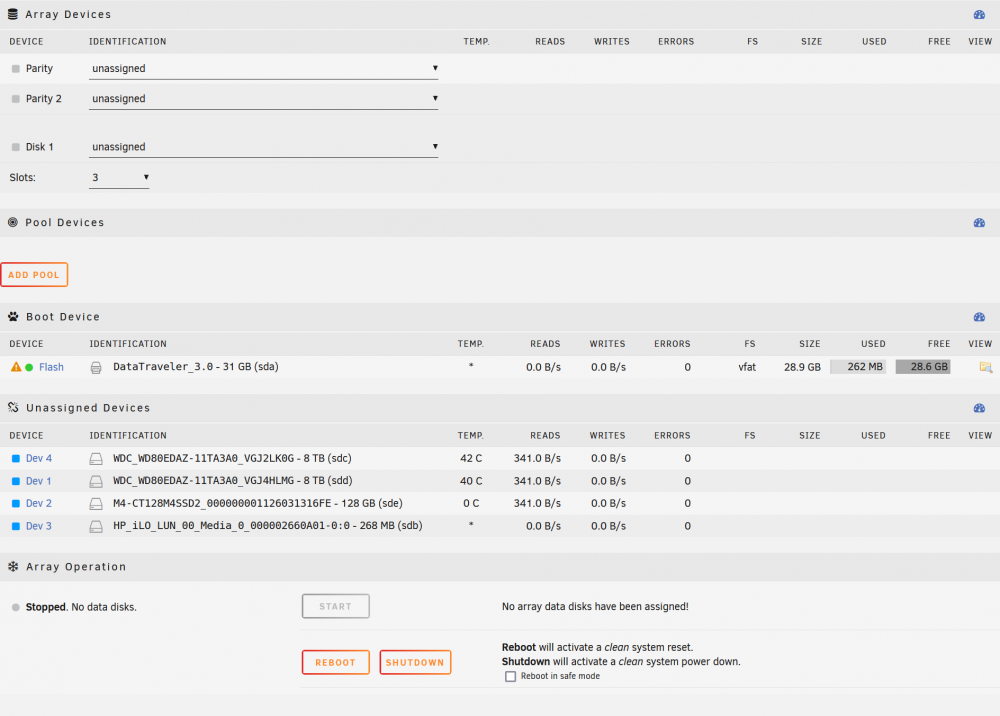
Task: Click the vfat filesystem value
Action: (747, 367)
